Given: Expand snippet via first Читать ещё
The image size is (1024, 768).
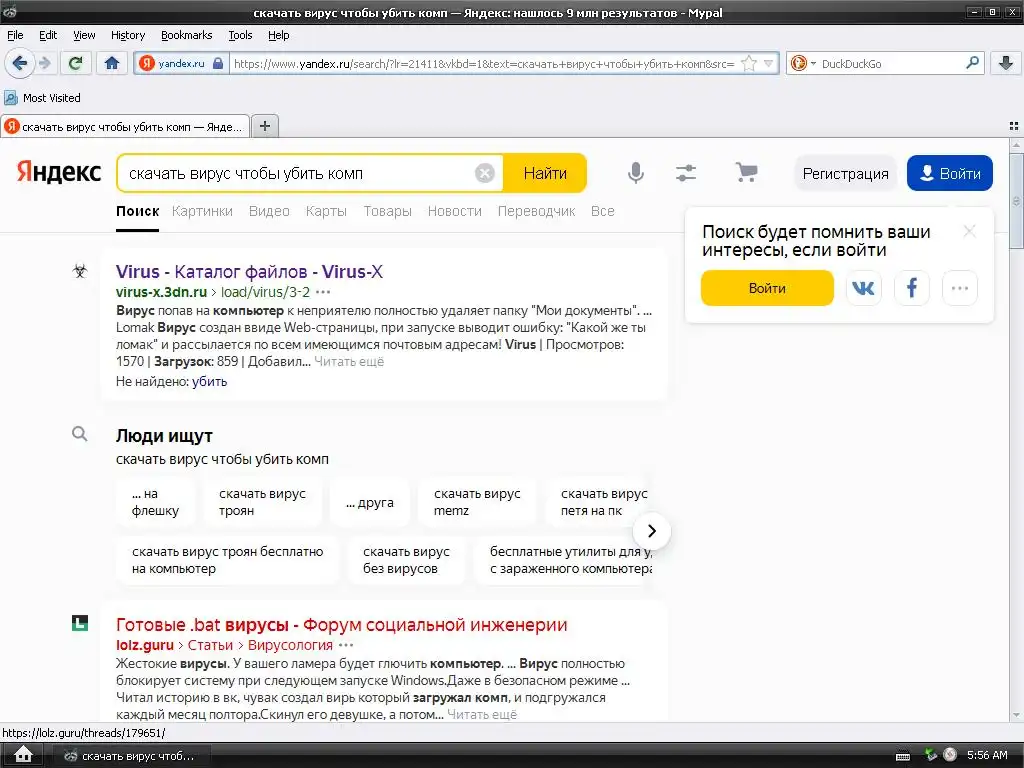Looking at the screenshot, I should [349, 361].
